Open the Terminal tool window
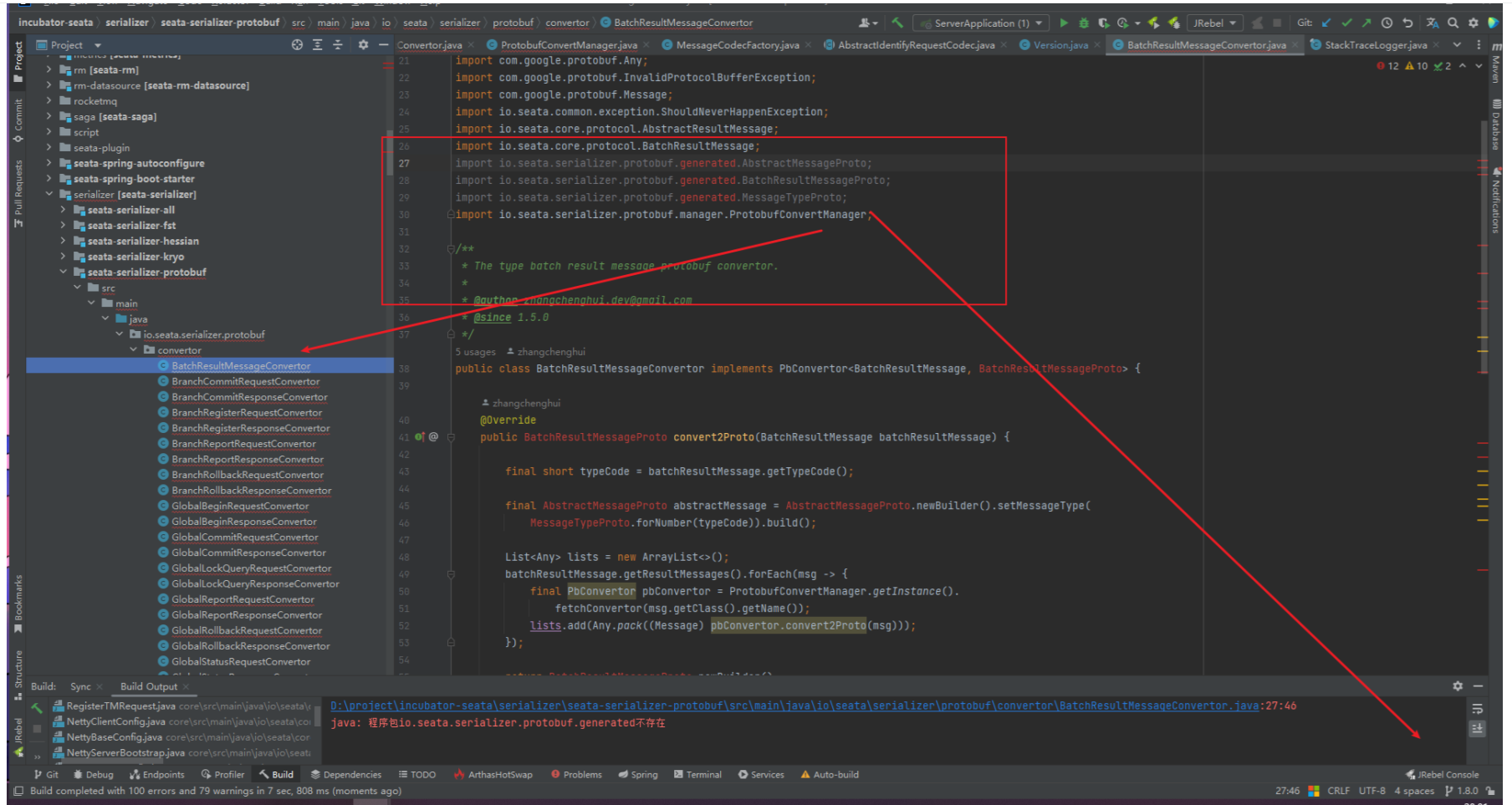This screenshot has width=1512, height=805. point(697,775)
